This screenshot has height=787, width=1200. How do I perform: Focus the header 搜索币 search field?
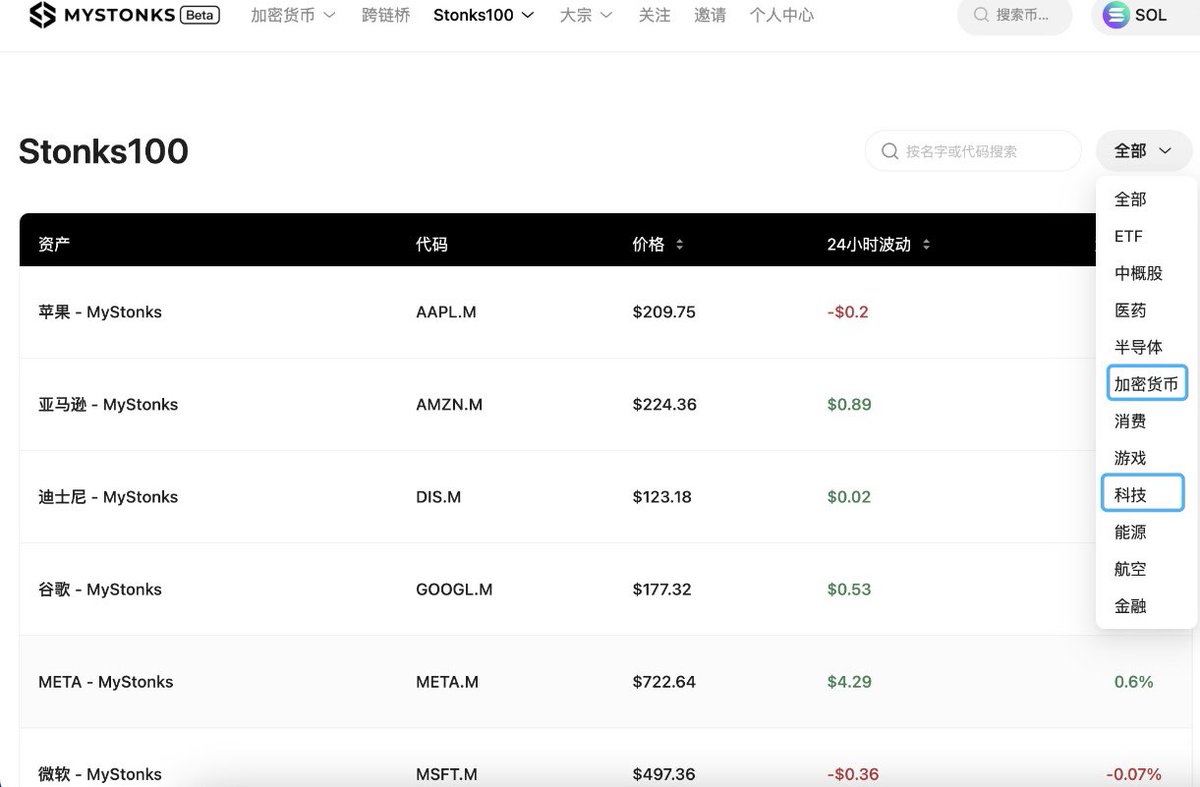1014,15
